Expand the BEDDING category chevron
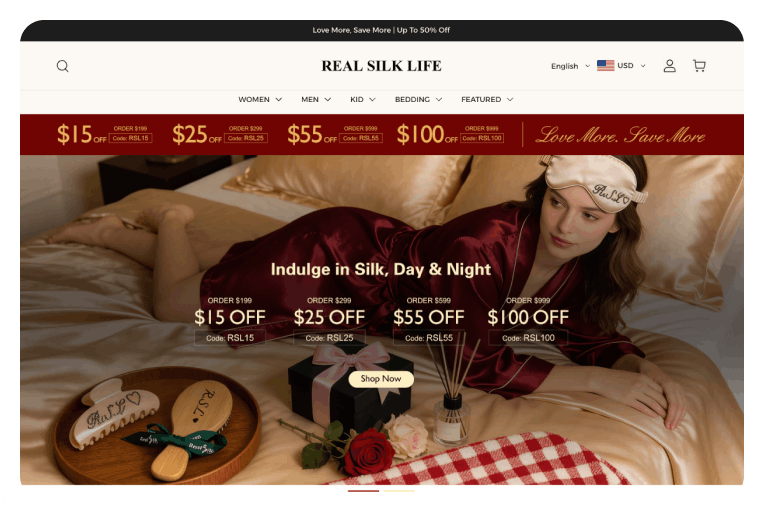This screenshot has height=520, width=764. tap(439, 99)
